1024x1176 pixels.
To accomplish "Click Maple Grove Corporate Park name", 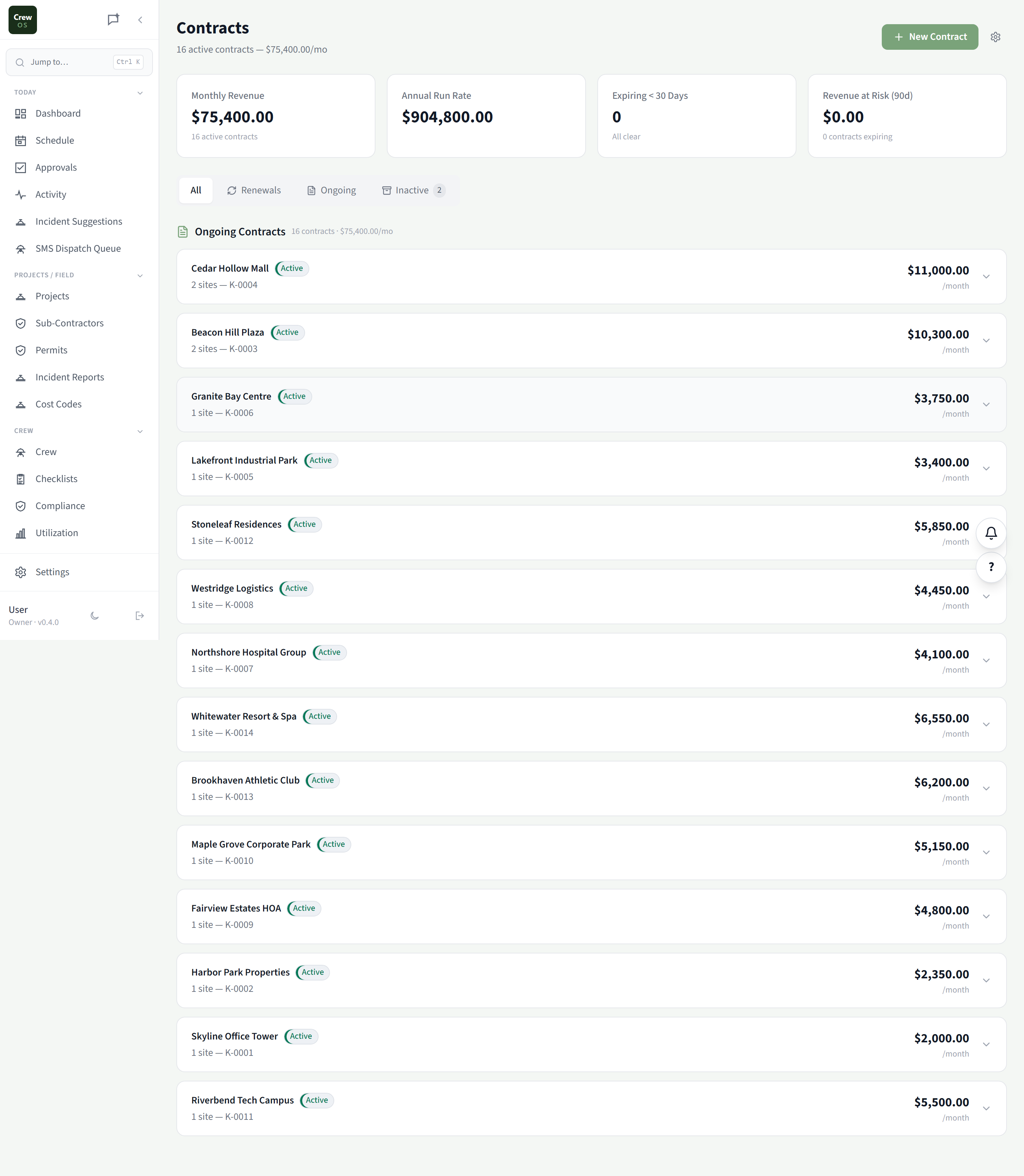I will (x=251, y=845).
